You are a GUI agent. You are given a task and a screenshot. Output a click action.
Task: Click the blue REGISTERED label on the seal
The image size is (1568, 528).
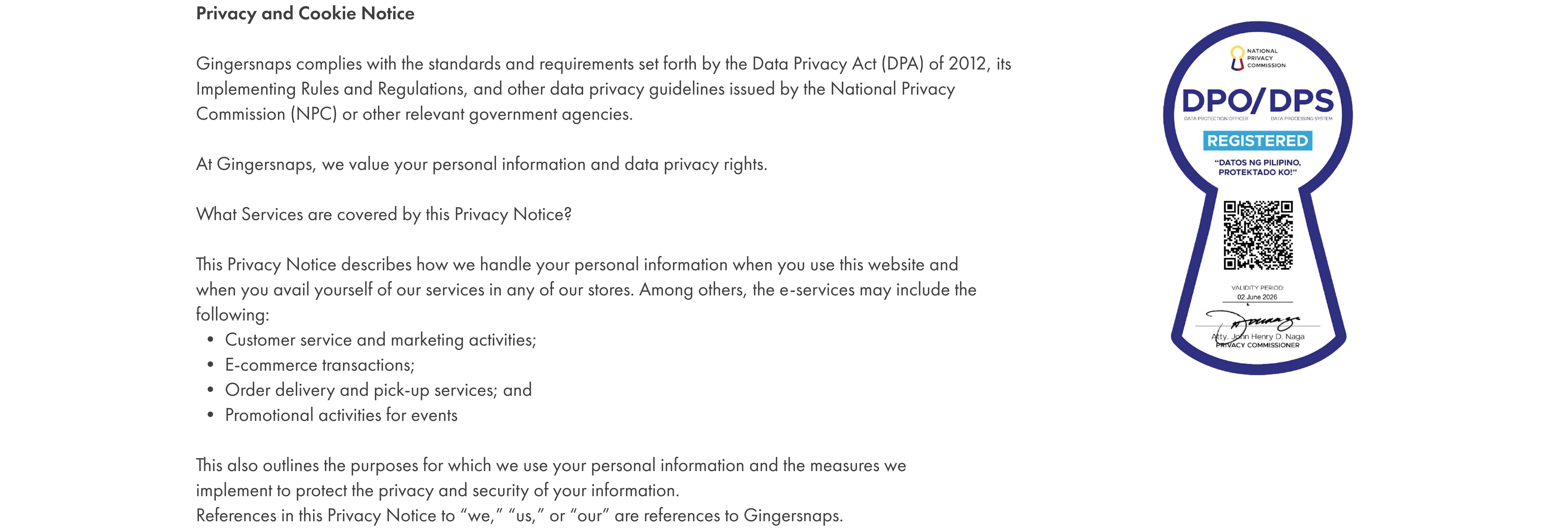(1257, 141)
